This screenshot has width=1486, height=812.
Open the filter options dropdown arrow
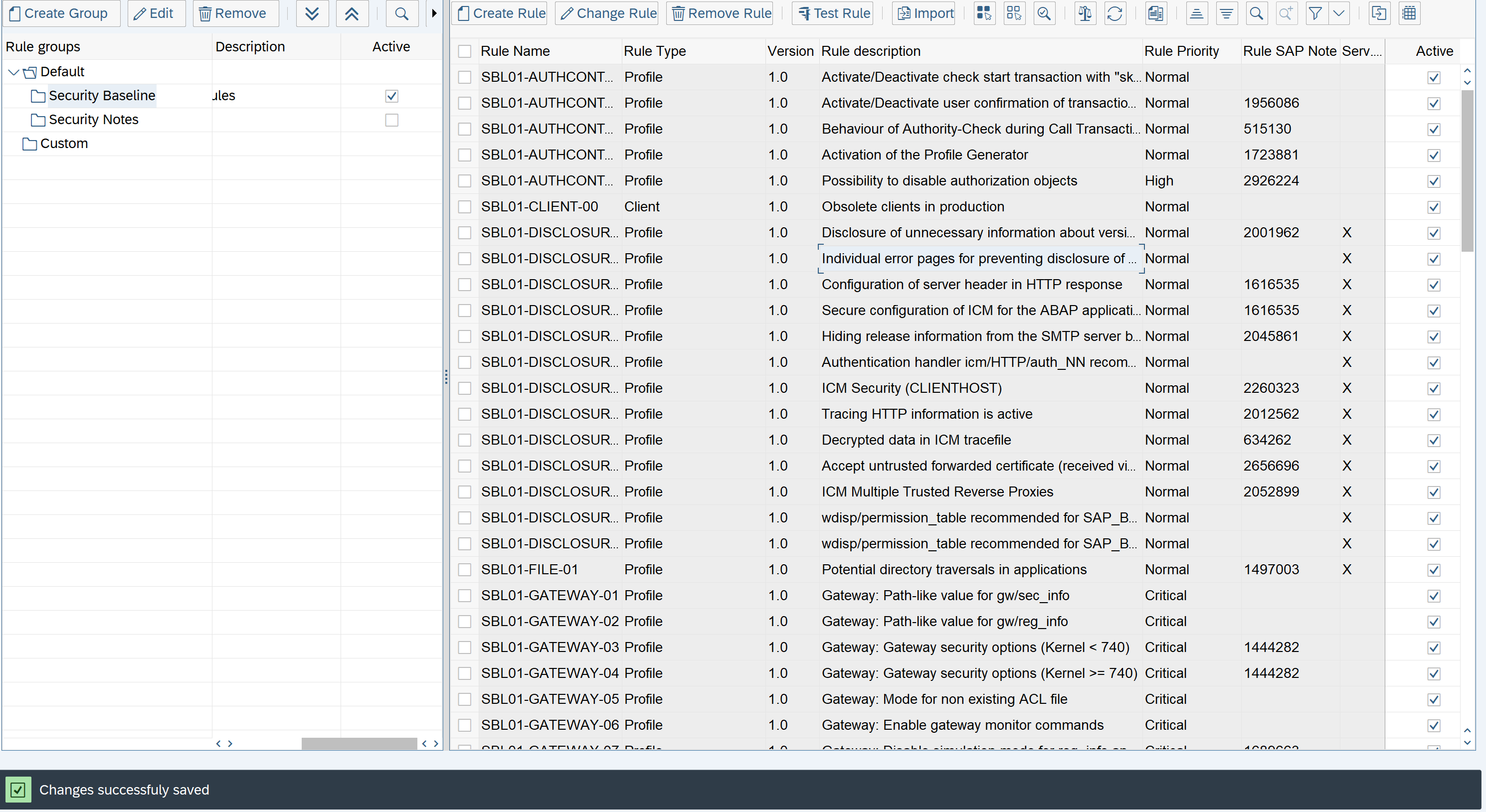pyautogui.click(x=1339, y=13)
